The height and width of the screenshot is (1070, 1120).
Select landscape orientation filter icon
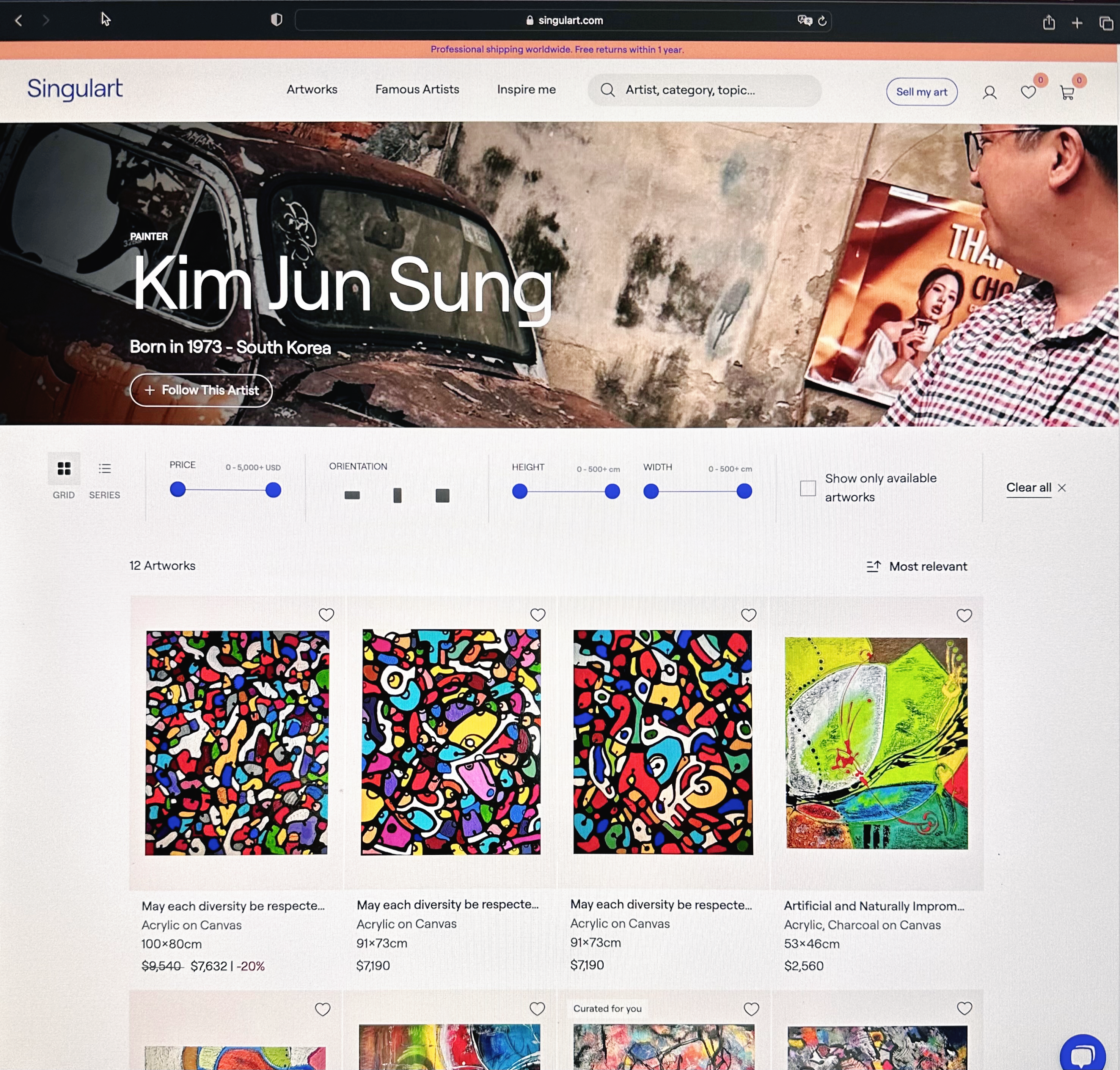(x=352, y=495)
